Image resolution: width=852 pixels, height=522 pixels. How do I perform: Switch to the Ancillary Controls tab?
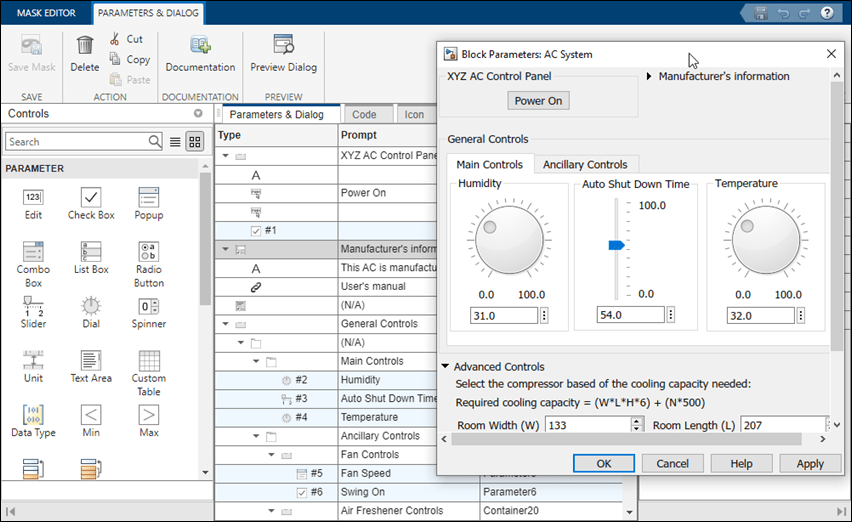(x=585, y=164)
